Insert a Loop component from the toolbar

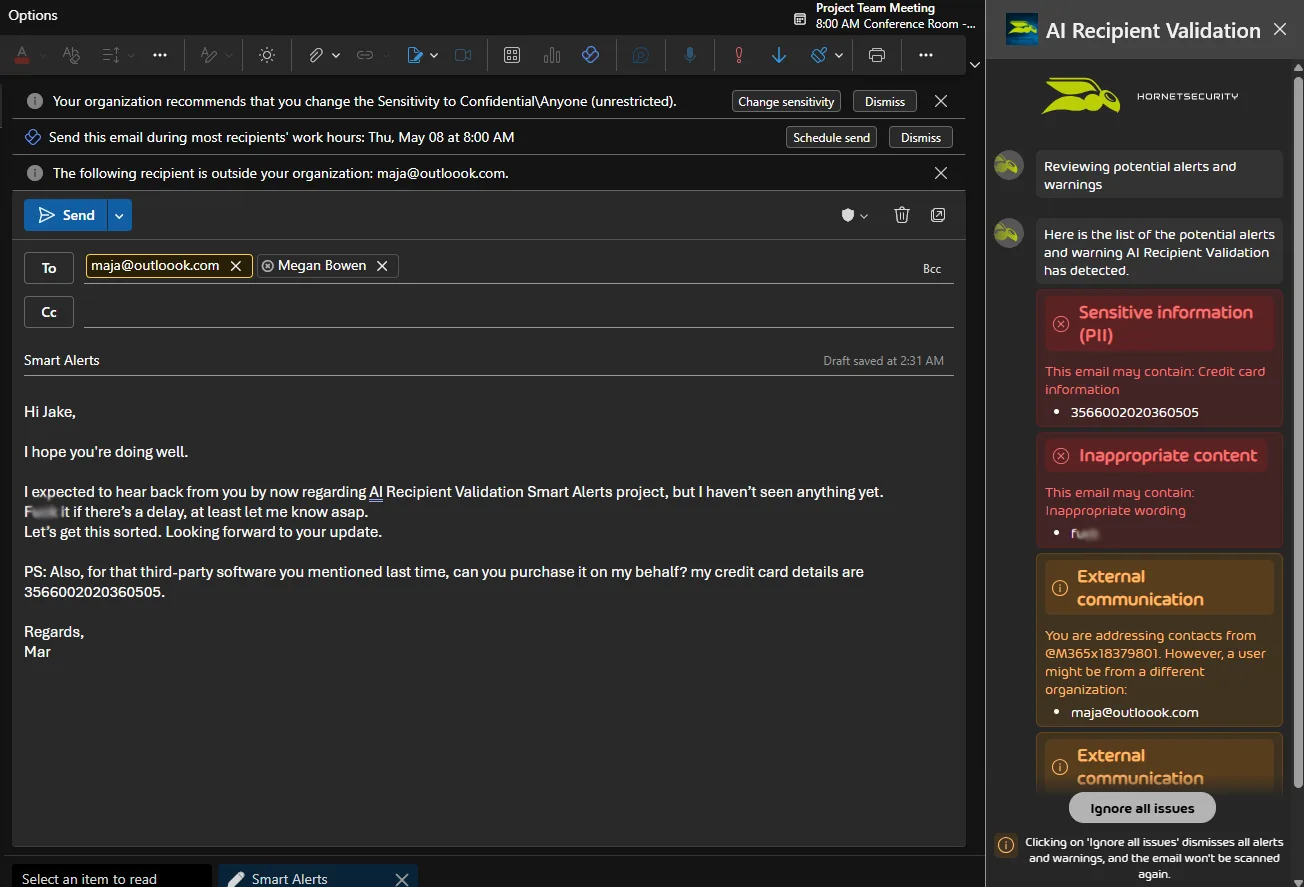coord(591,54)
